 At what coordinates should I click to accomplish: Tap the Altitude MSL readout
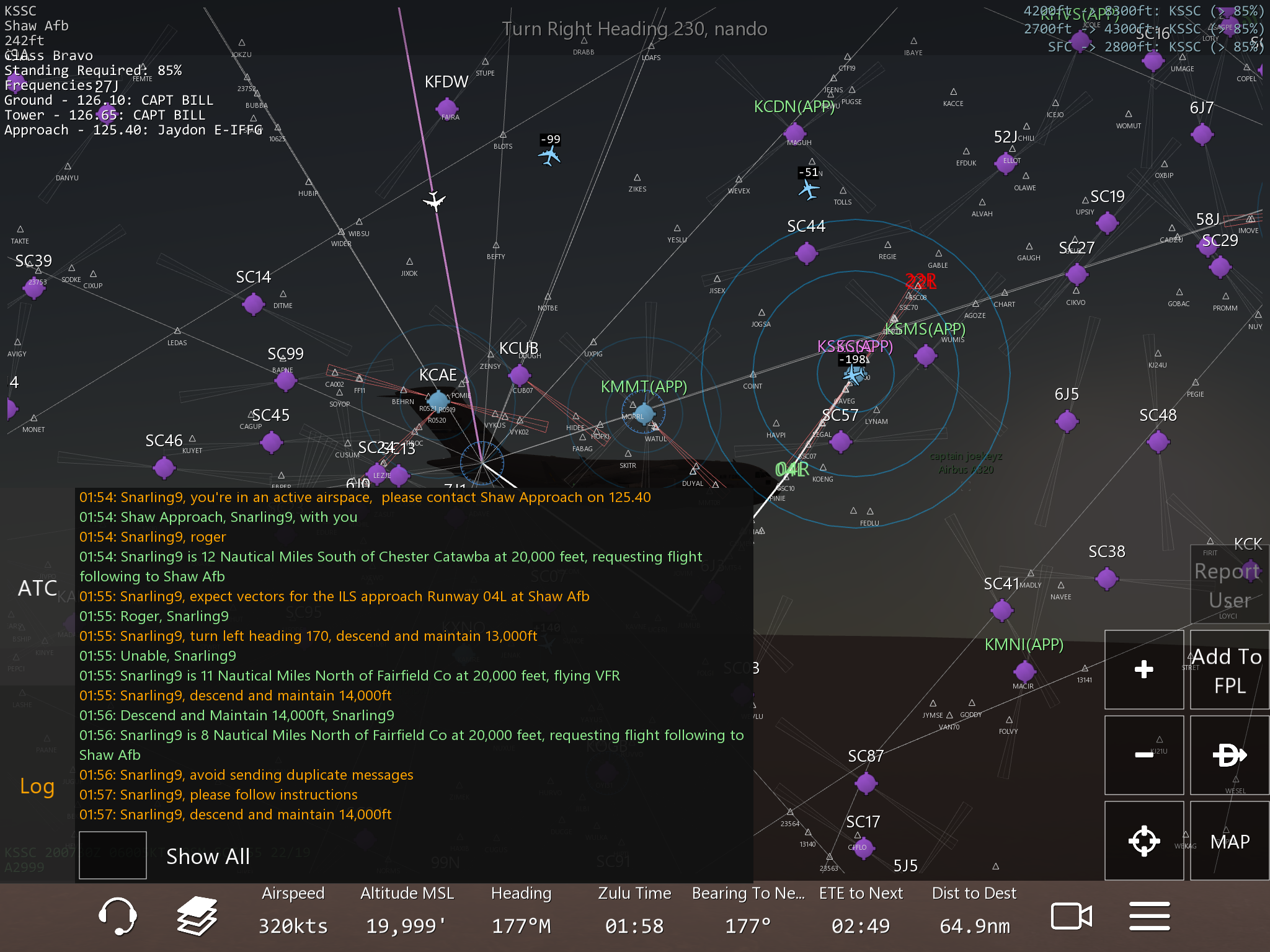407,911
